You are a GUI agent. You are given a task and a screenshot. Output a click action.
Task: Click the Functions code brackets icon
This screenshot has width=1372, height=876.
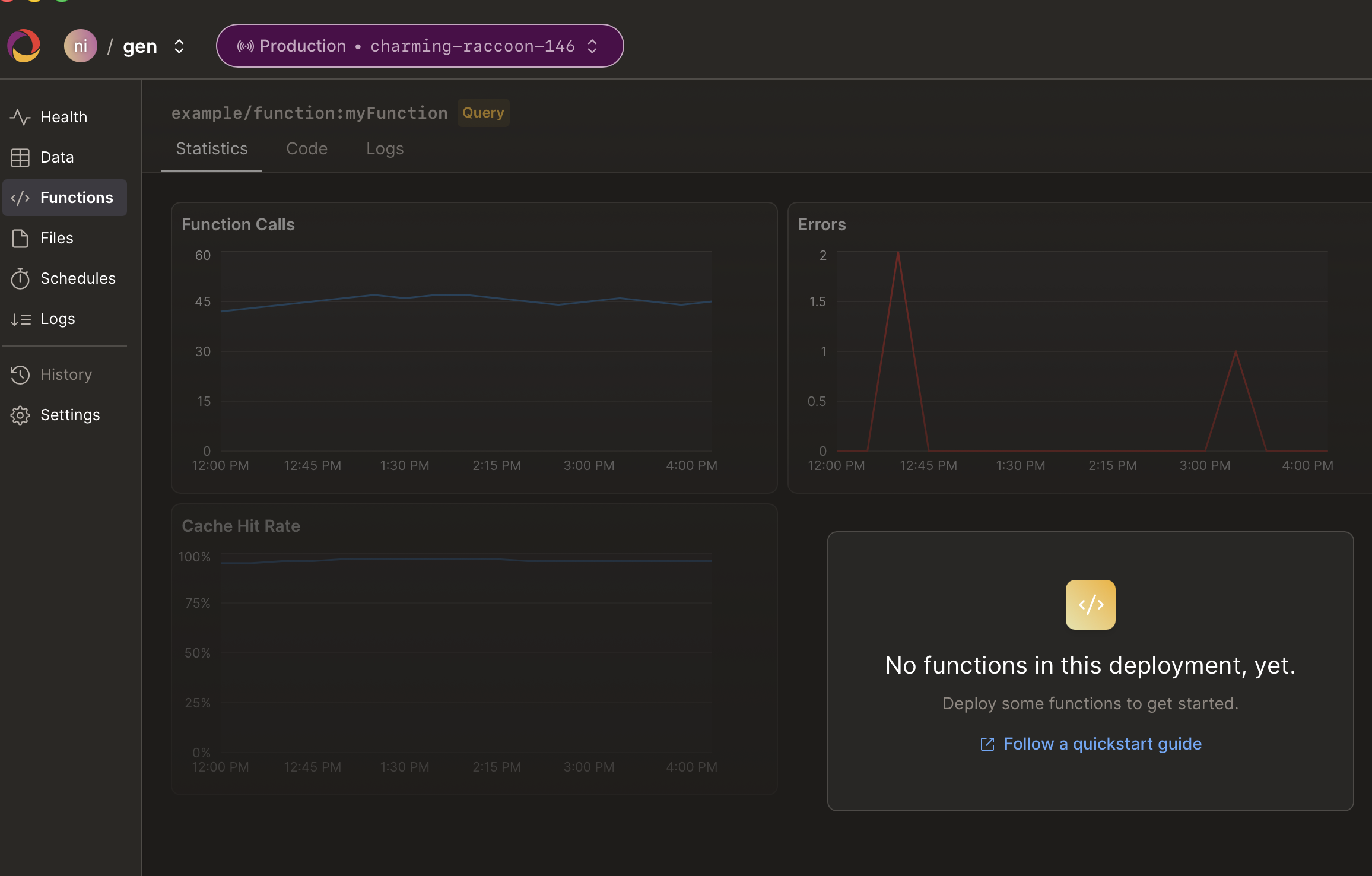click(20, 198)
